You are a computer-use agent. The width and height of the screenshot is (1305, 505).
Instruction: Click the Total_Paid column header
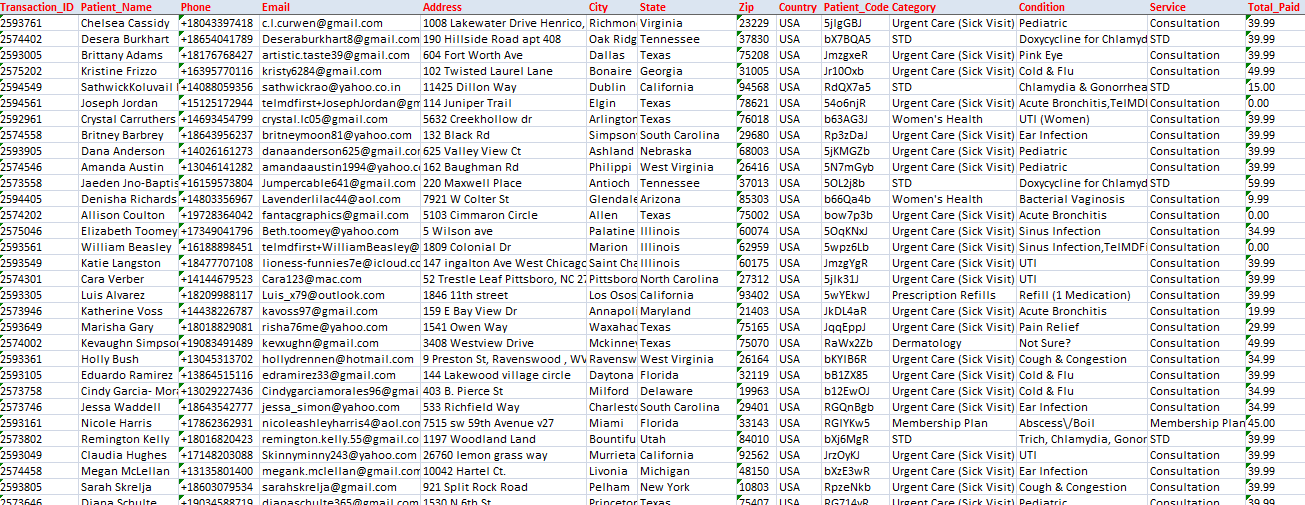[x=1275, y=7]
